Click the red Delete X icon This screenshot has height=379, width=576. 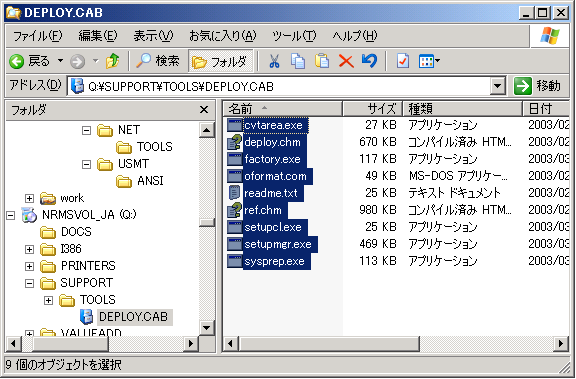click(346, 61)
